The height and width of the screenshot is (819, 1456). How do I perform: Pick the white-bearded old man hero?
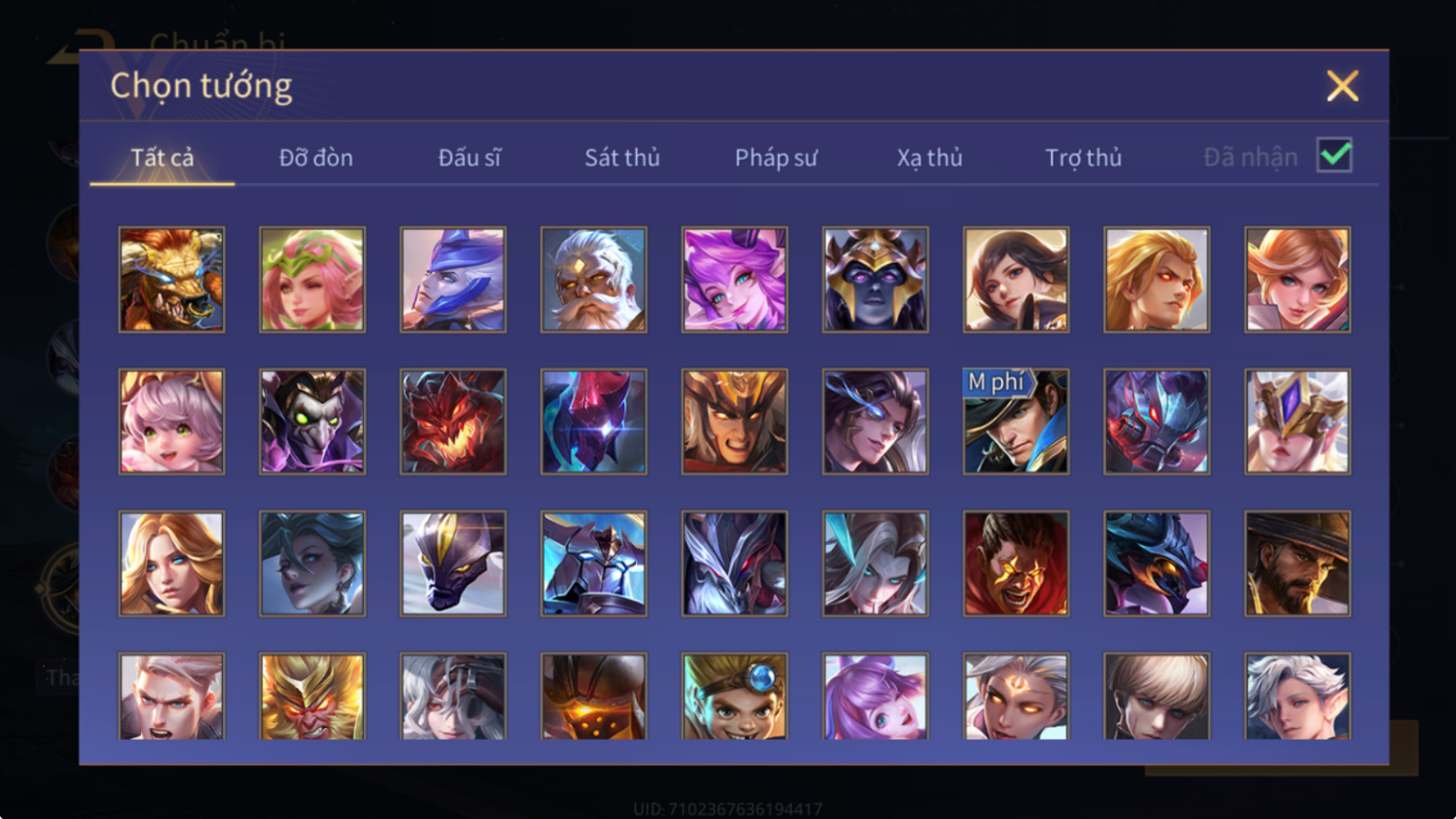(593, 280)
